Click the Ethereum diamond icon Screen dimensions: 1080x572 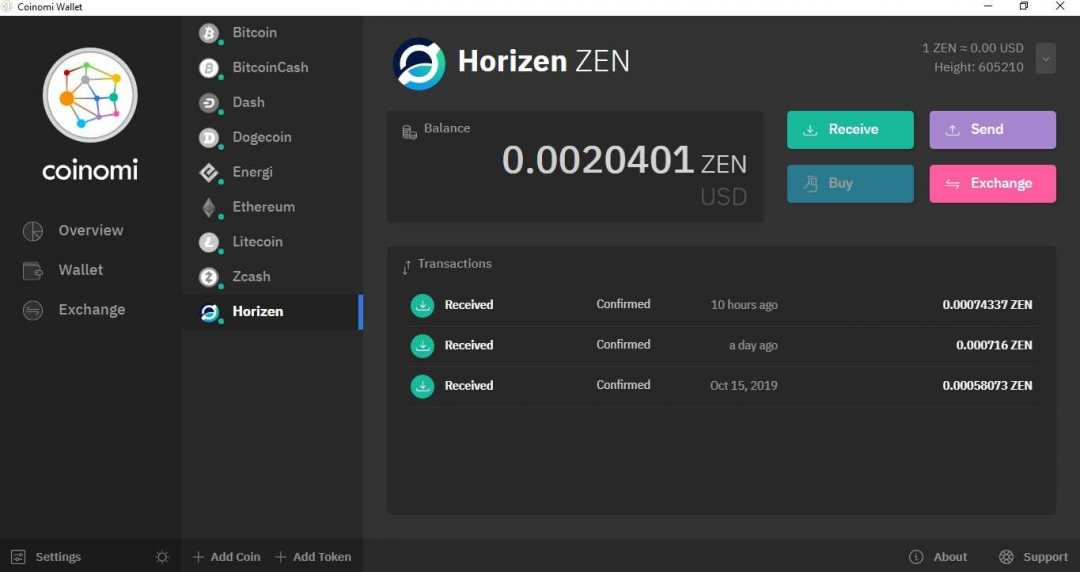(209, 207)
